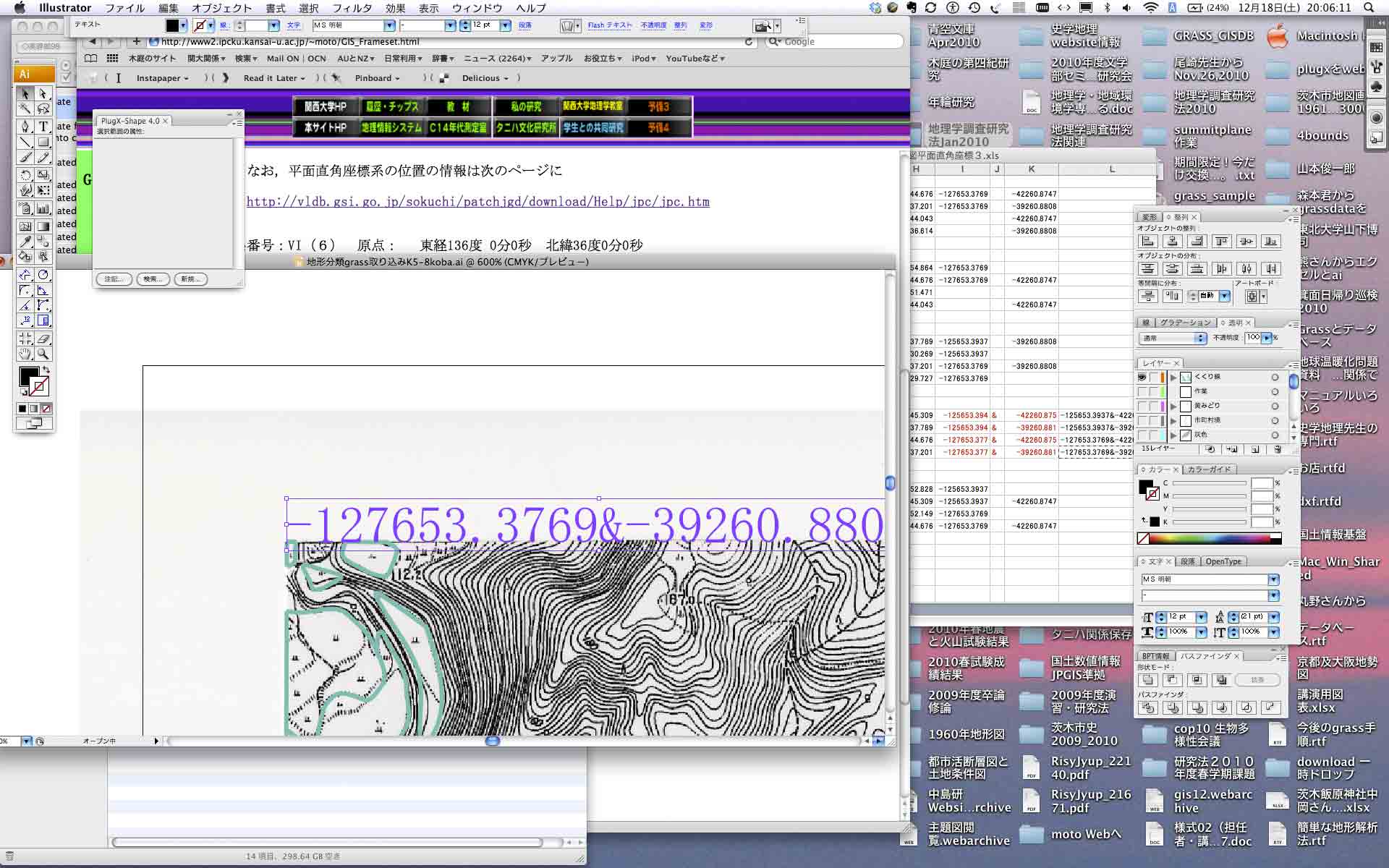
Task: Switch to the OpenType tab
Action: pyautogui.click(x=1223, y=561)
